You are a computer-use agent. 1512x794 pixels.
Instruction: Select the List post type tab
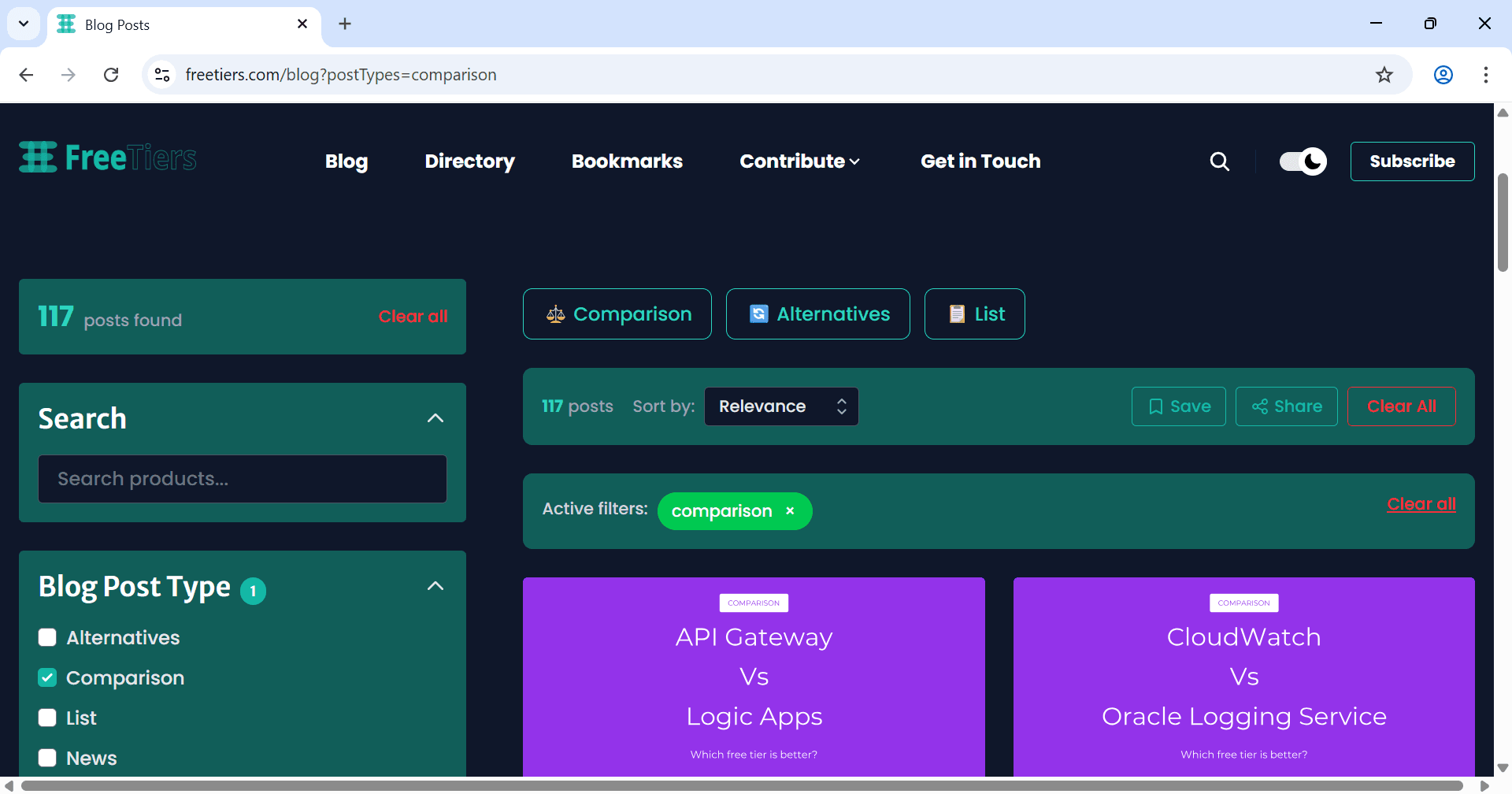click(974, 314)
